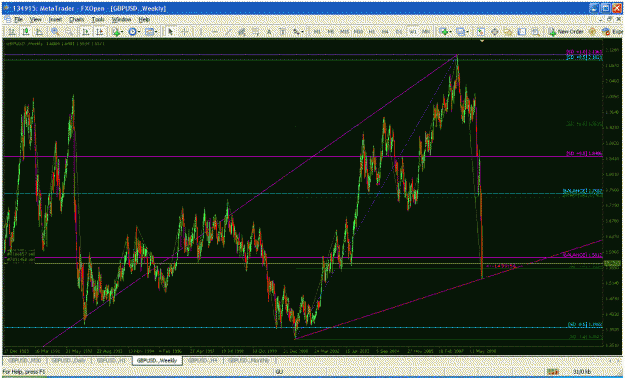Expand the Arrows tool dropdown arrow

(x=303, y=32)
